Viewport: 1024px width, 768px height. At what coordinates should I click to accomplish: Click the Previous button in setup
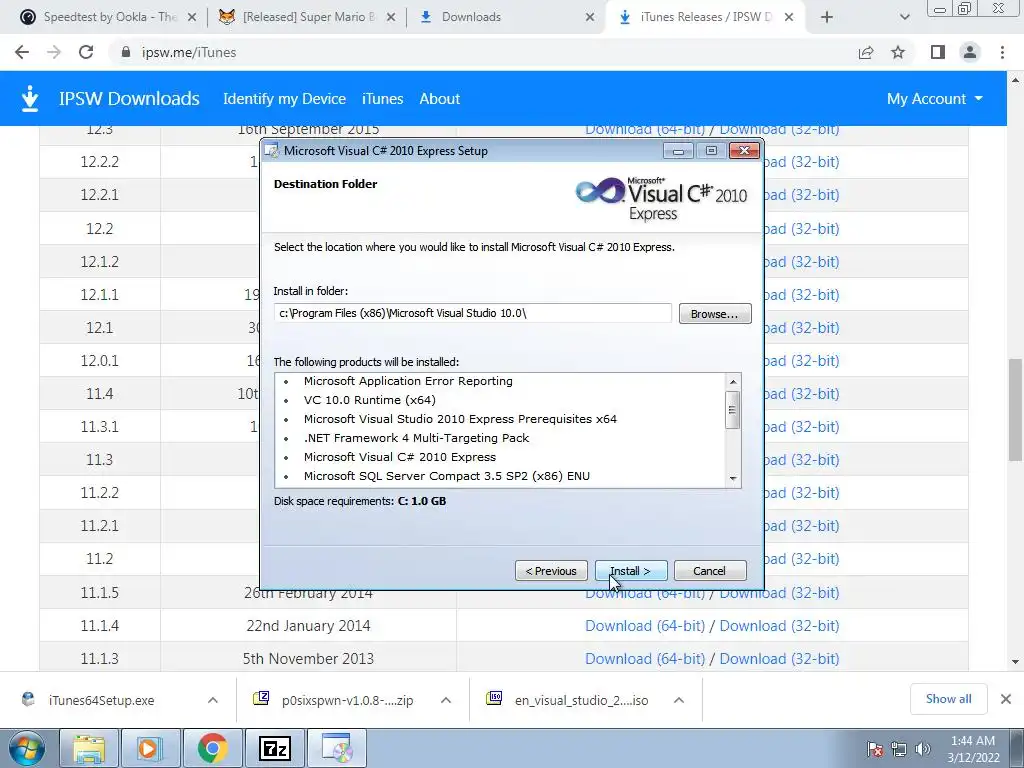(551, 571)
